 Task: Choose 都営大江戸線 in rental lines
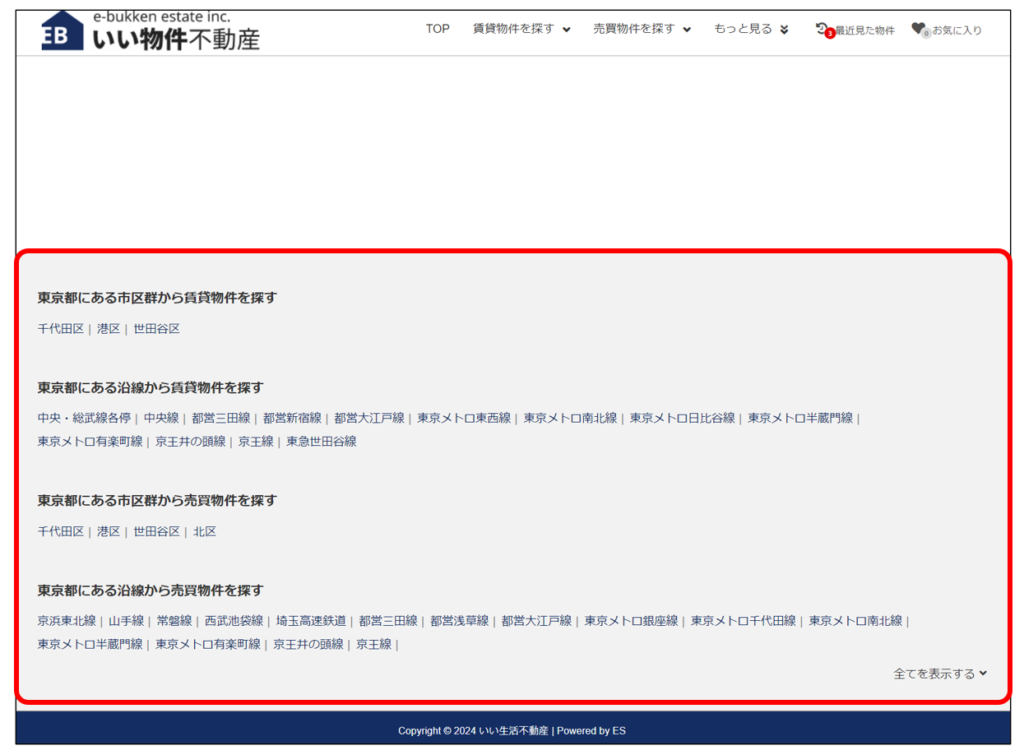[x=369, y=418]
